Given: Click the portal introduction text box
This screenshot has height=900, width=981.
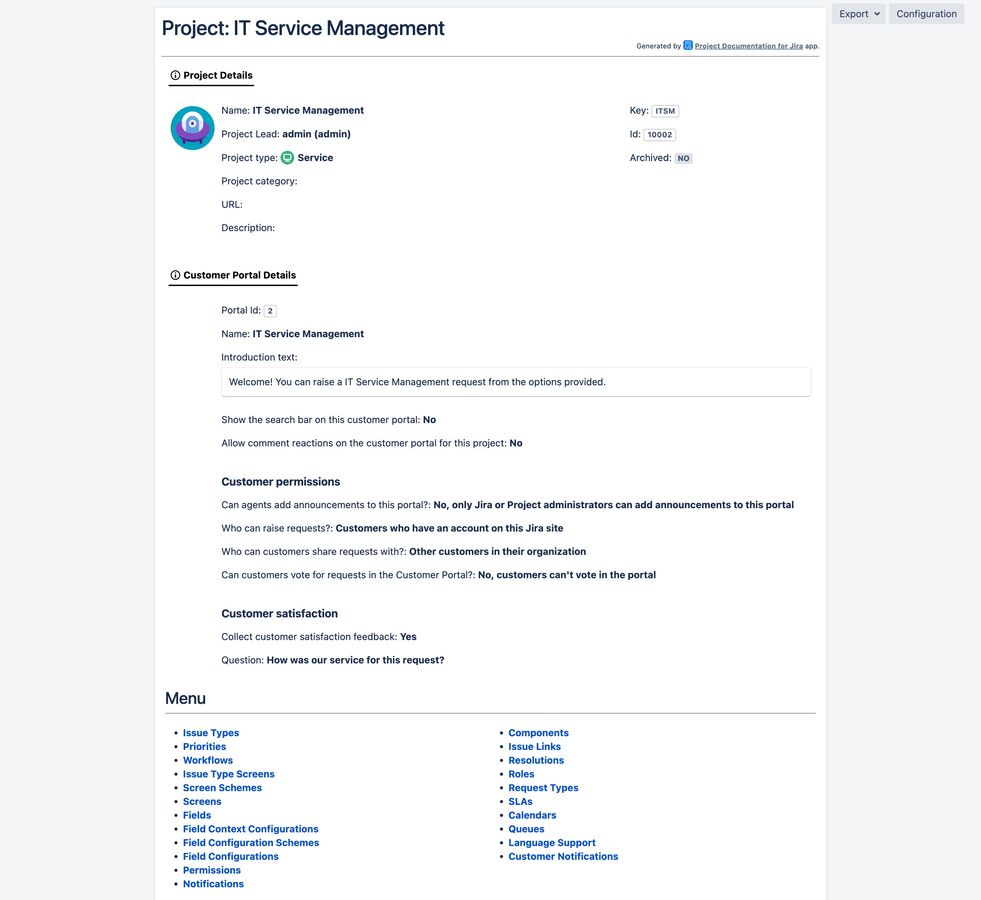Looking at the screenshot, I should tap(516, 382).
